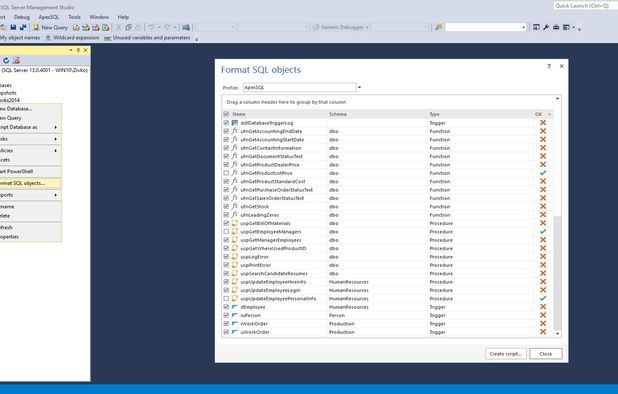This screenshot has width=618, height=394.
Task: Click the Find in Files icon in the toolbar
Action: (438, 27)
